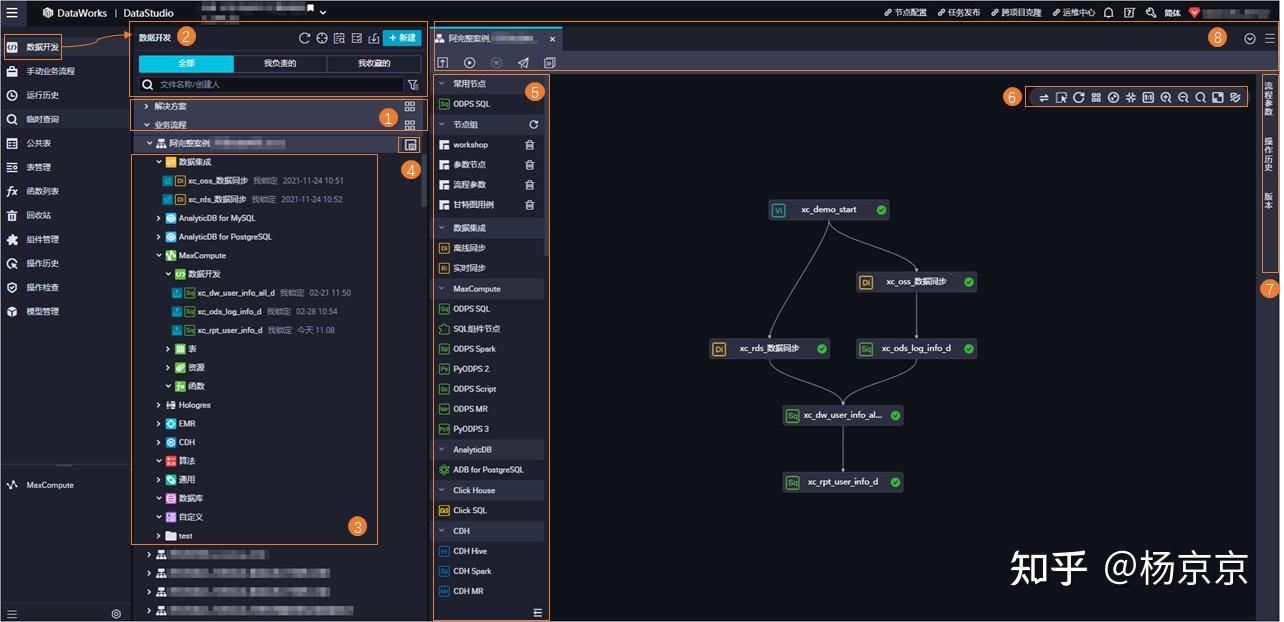Delete the workshop node group via trash icon
Viewport: 1284px width, 622px height.
click(x=530, y=145)
